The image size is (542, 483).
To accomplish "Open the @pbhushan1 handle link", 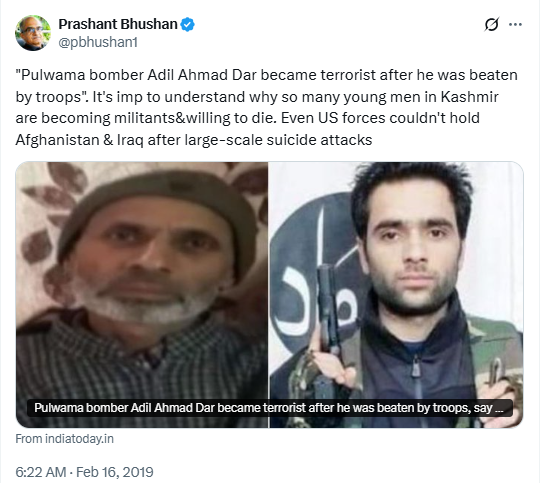I will (x=98, y=42).
